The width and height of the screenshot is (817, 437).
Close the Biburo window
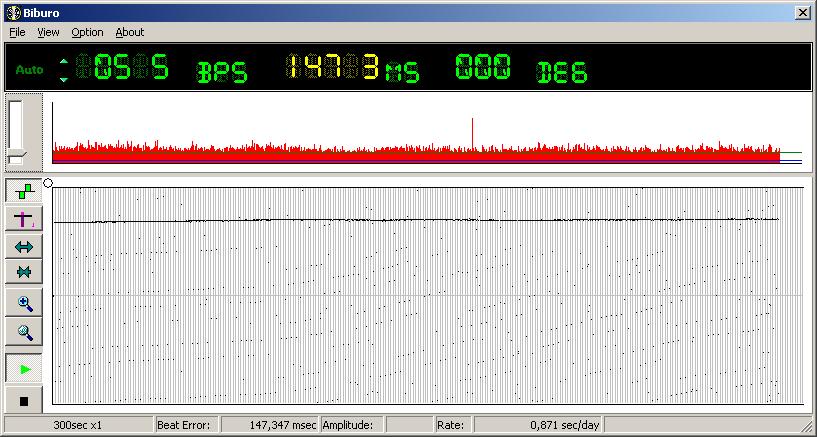802,13
